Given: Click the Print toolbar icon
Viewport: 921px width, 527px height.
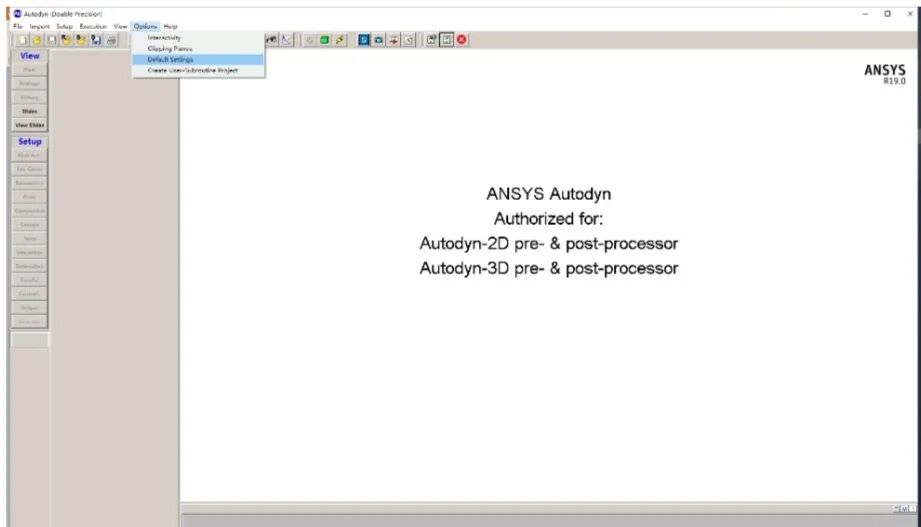Looking at the screenshot, I should pos(111,40).
